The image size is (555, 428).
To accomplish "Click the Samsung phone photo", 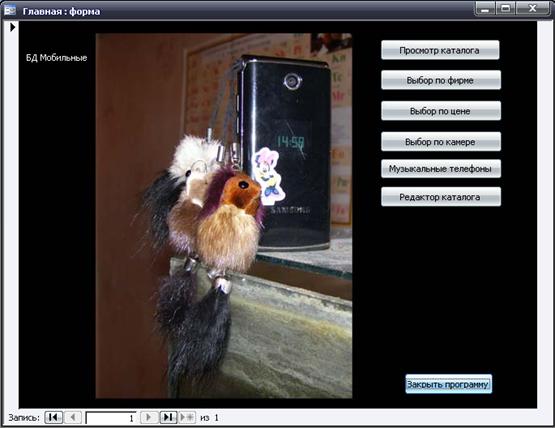I will pos(224,216).
